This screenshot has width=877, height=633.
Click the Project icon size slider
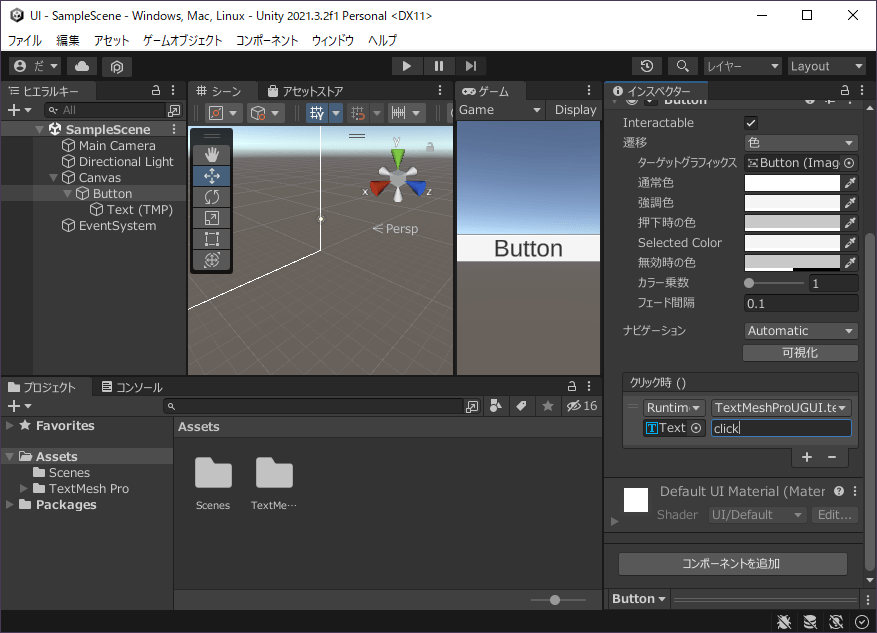[558, 600]
